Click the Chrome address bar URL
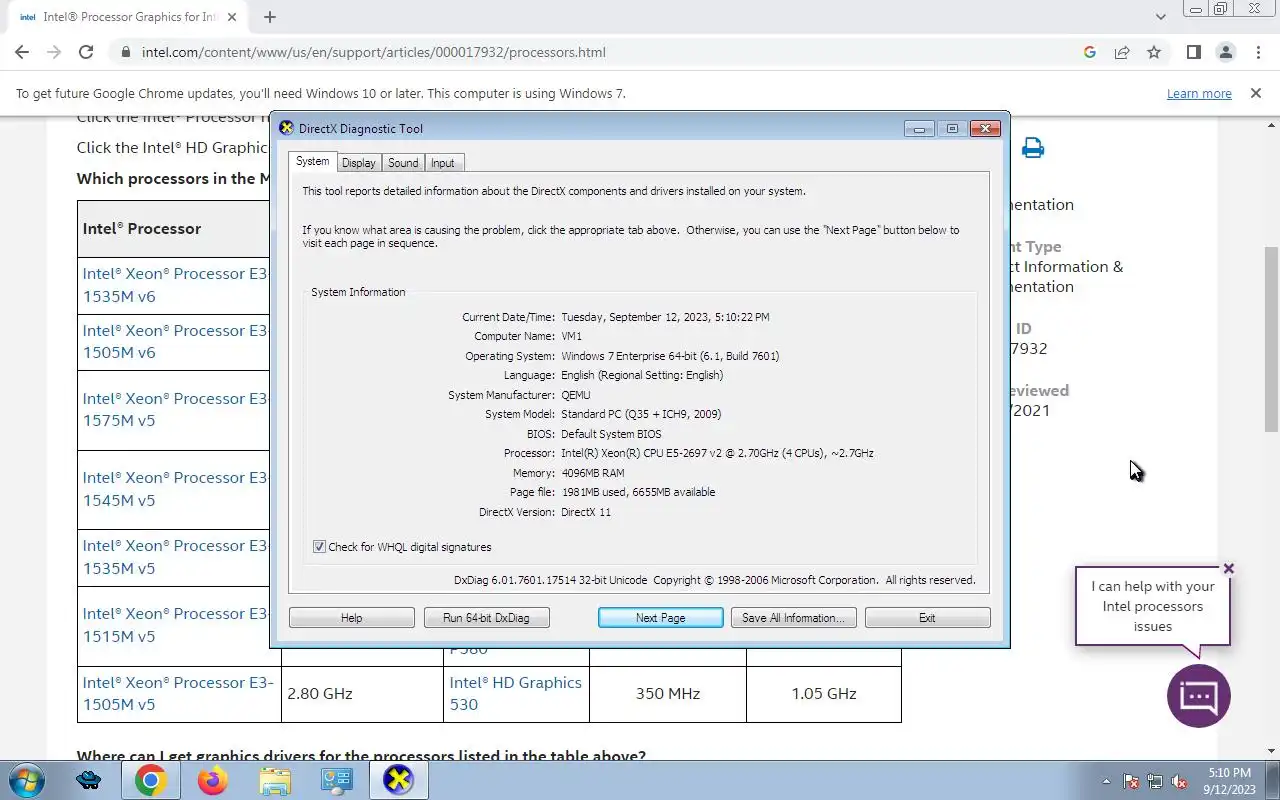This screenshot has height=800, width=1280. pos(374,52)
